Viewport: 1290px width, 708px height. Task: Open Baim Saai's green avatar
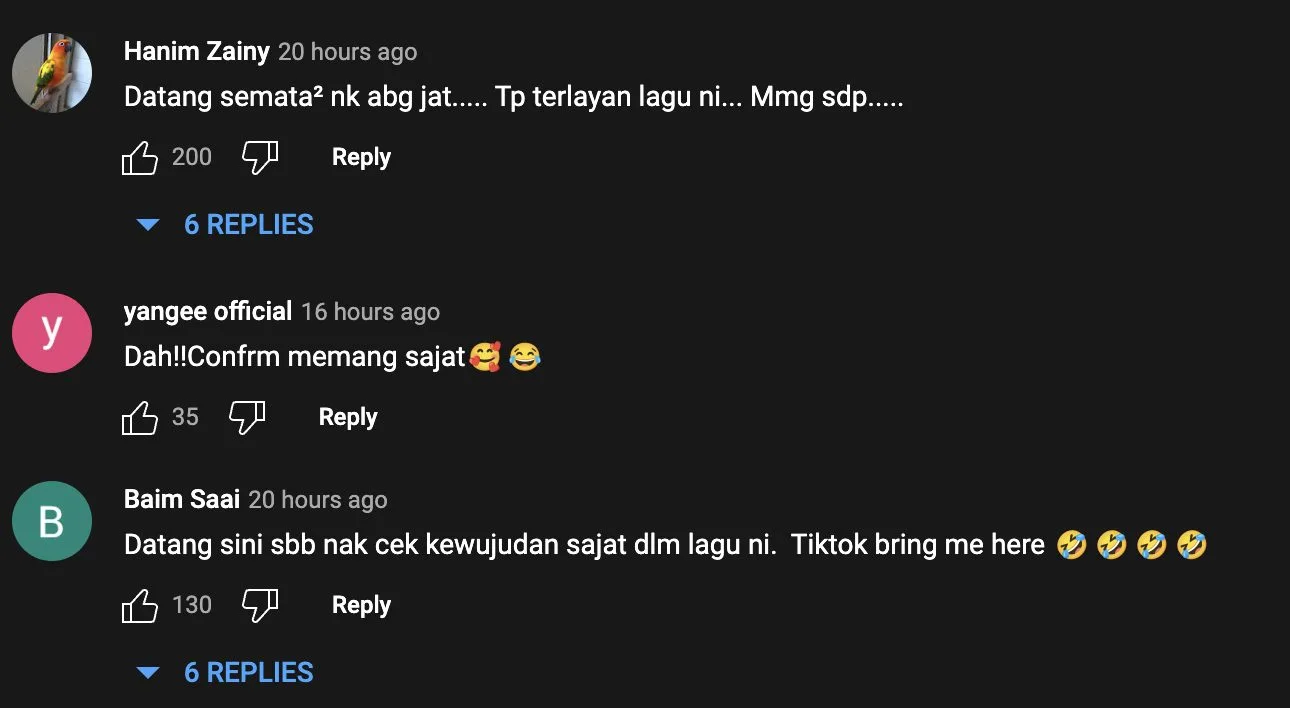[x=52, y=521]
